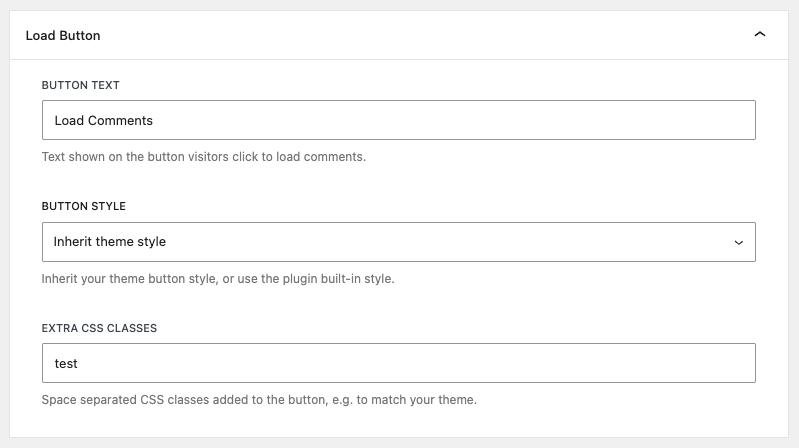Click the help text about inheriting theme style

coord(218,279)
